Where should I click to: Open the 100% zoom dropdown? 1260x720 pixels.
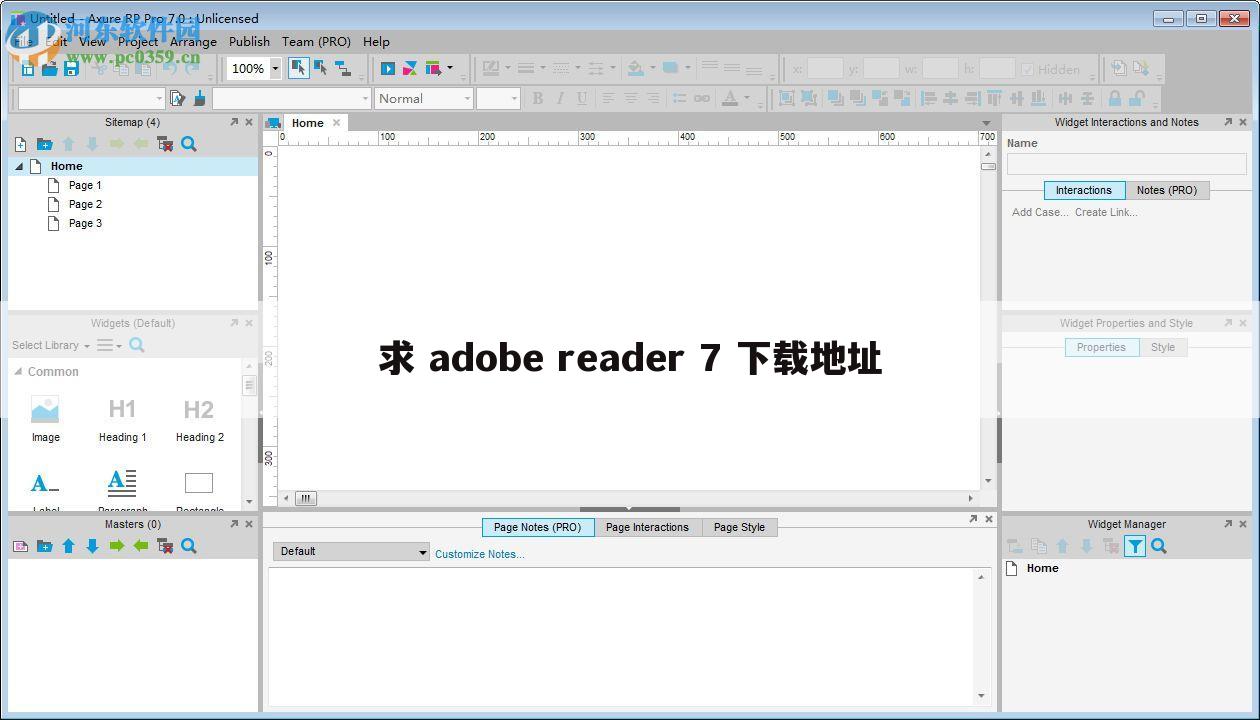point(275,68)
